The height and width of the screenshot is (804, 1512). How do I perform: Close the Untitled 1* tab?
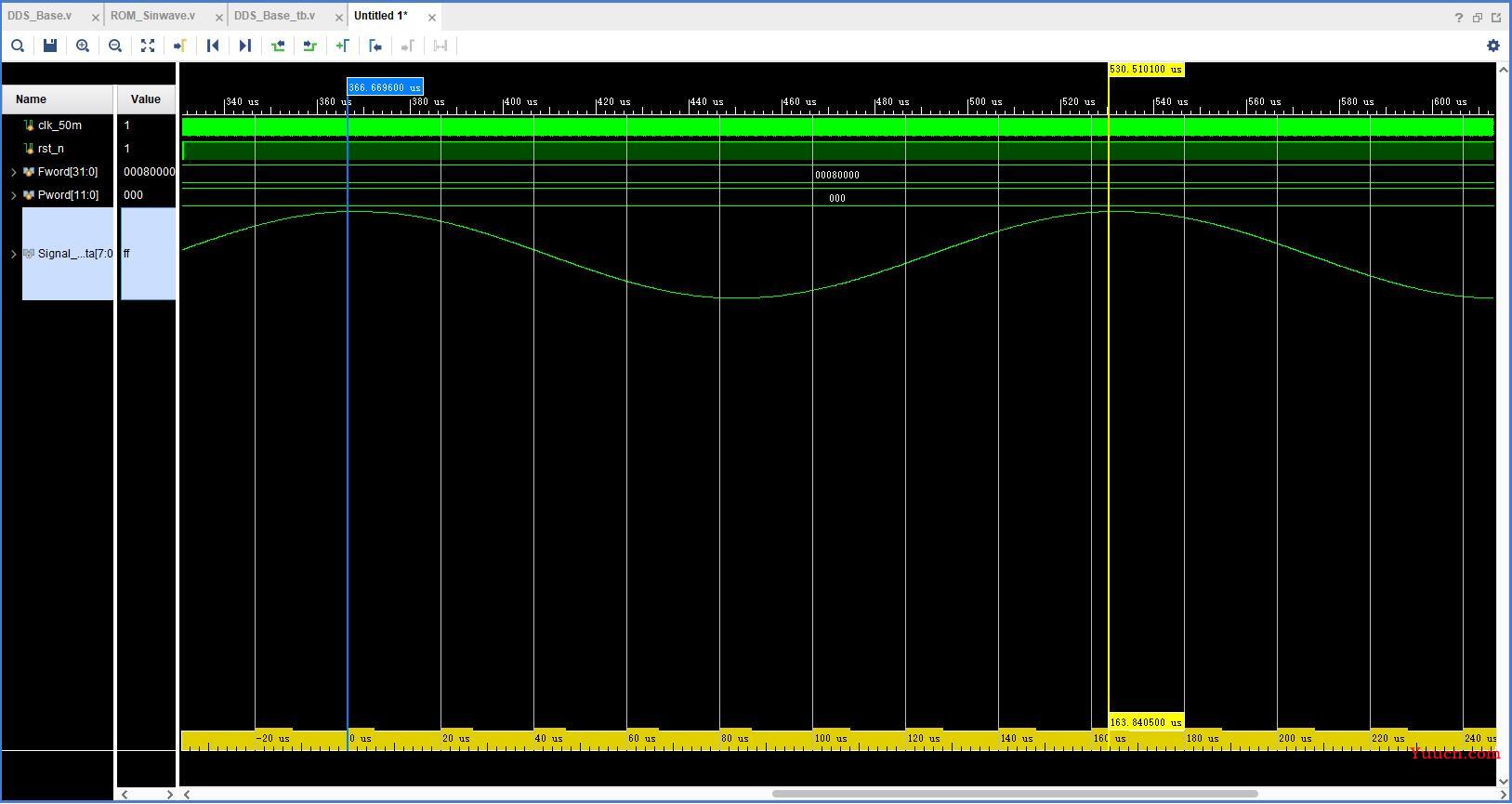(432, 18)
